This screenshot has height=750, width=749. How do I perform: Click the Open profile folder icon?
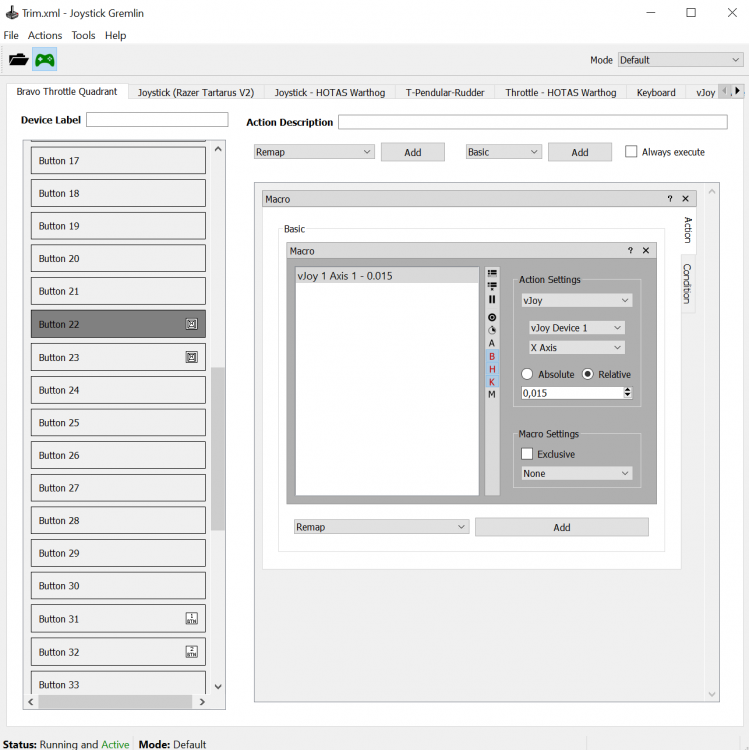click(x=18, y=60)
